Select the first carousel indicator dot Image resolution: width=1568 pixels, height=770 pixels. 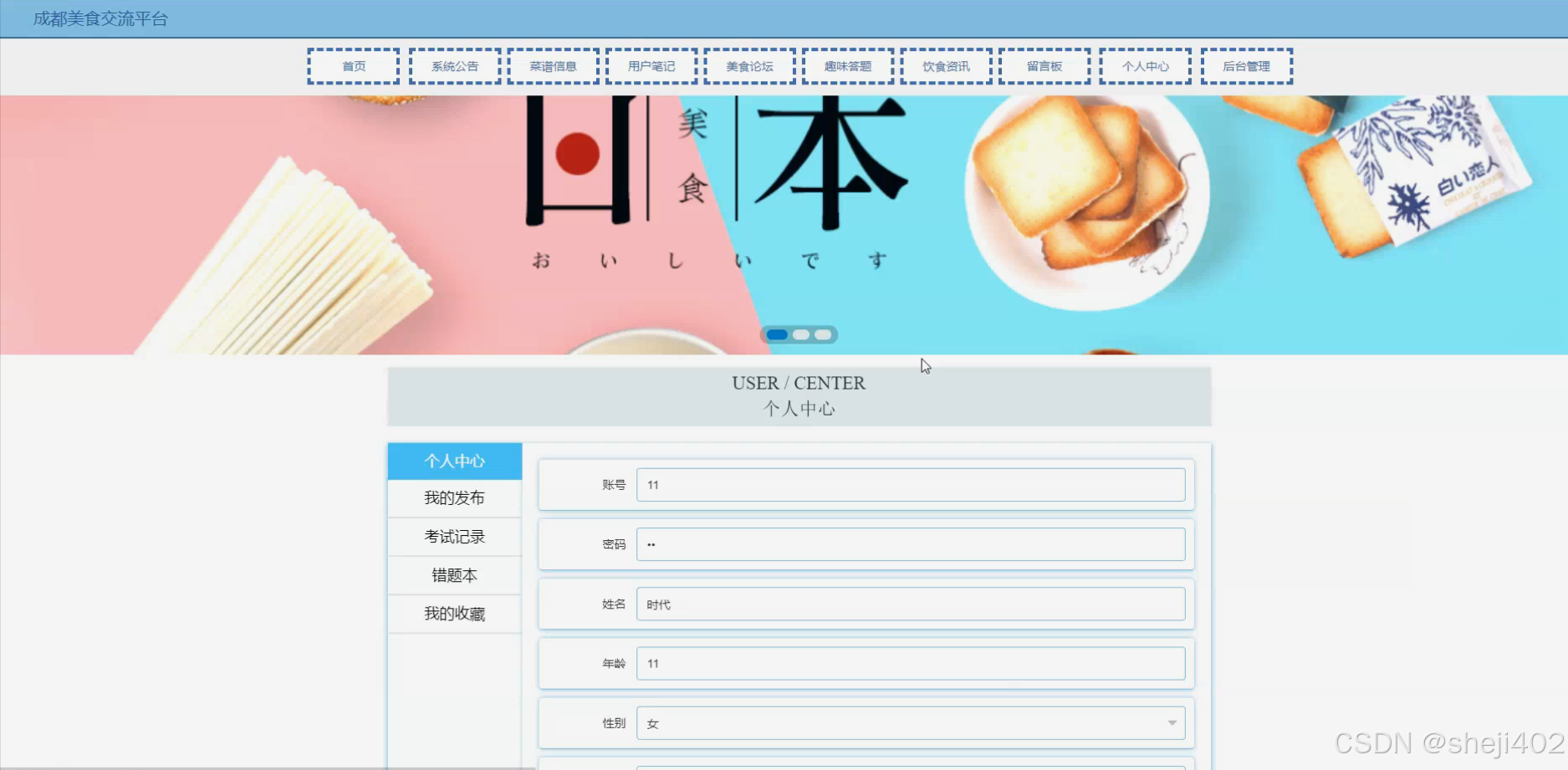[777, 334]
